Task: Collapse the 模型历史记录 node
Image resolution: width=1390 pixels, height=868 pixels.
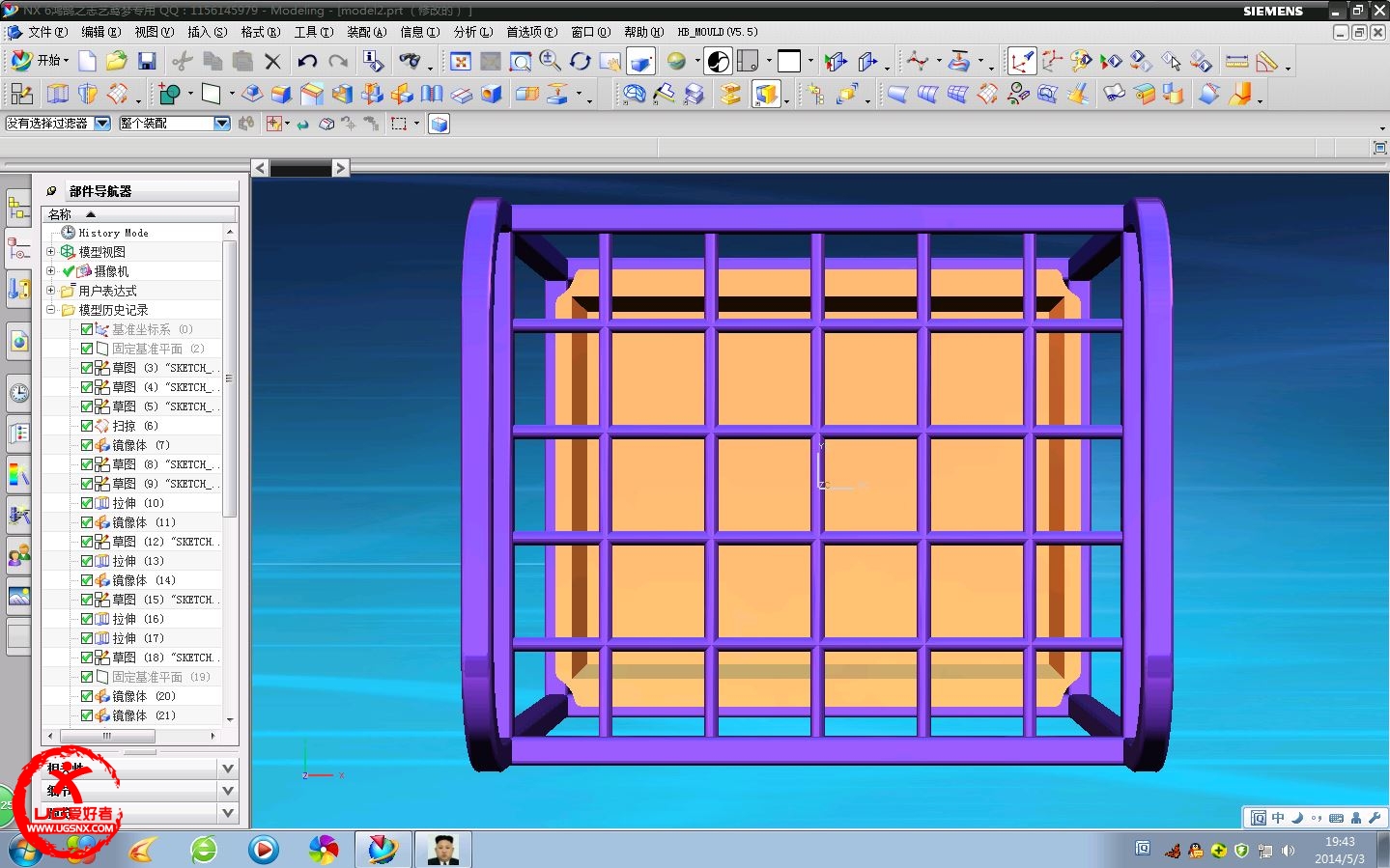Action: pos(51,309)
